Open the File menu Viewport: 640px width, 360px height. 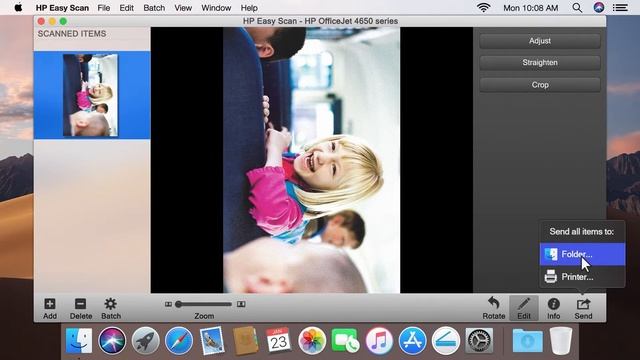pos(104,8)
